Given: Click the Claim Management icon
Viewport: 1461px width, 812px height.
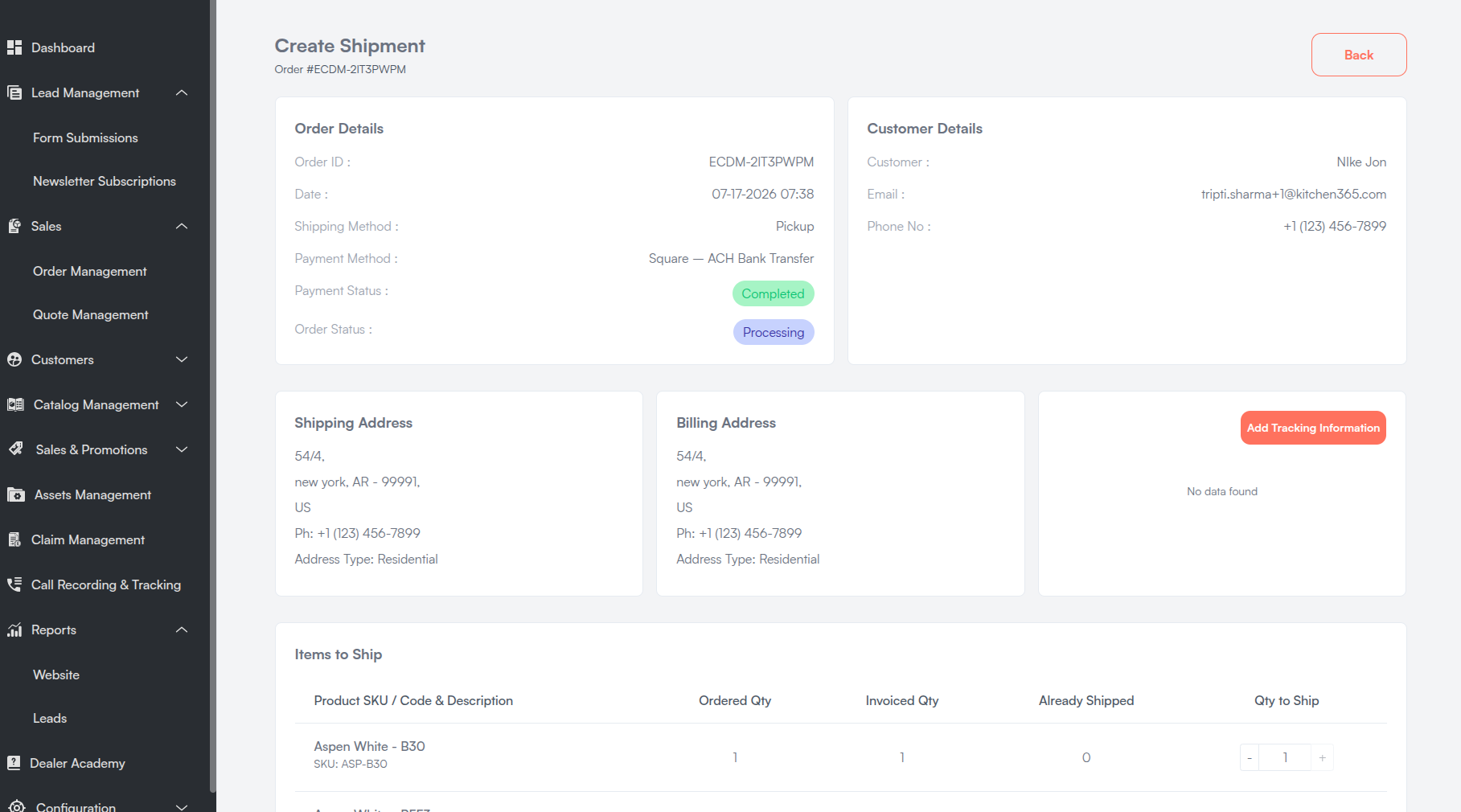Looking at the screenshot, I should coord(14,539).
